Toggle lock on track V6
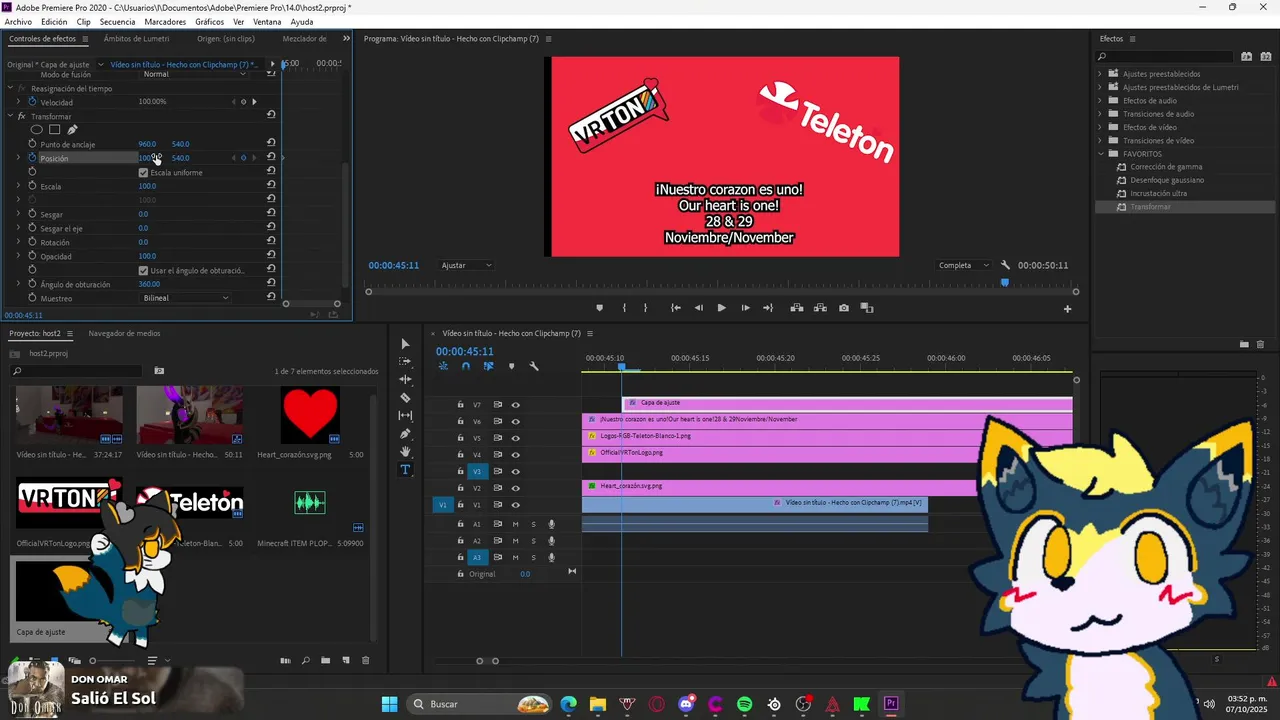This screenshot has width=1280, height=720. [x=460, y=421]
